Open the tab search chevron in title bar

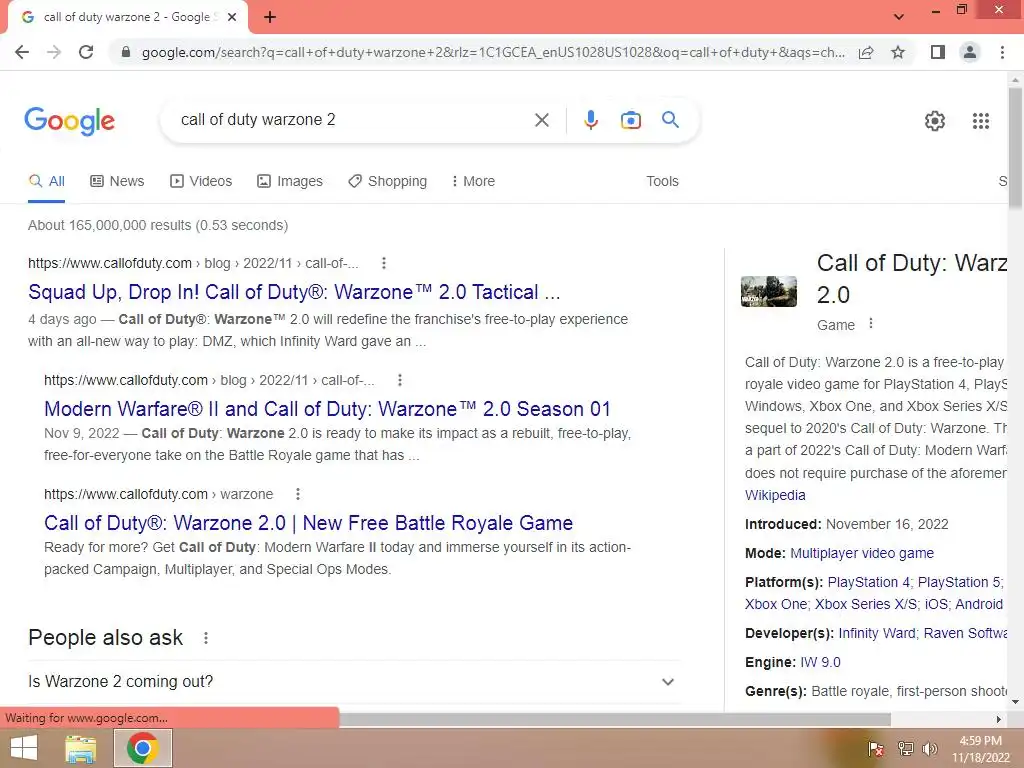pyautogui.click(x=899, y=17)
